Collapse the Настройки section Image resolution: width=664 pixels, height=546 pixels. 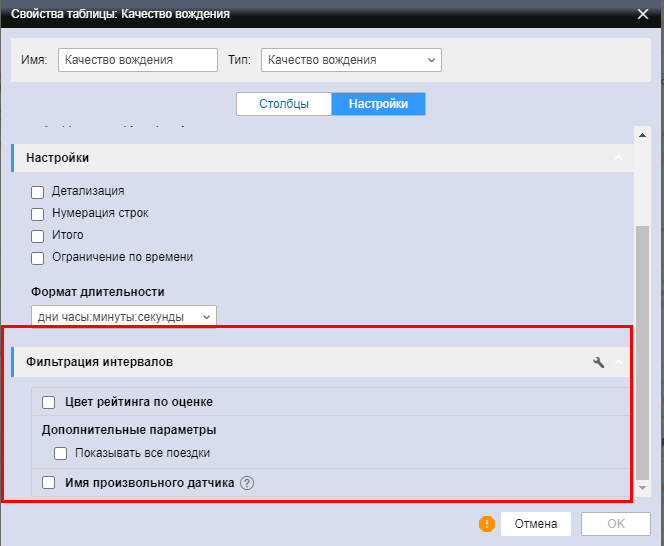click(619, 158)
